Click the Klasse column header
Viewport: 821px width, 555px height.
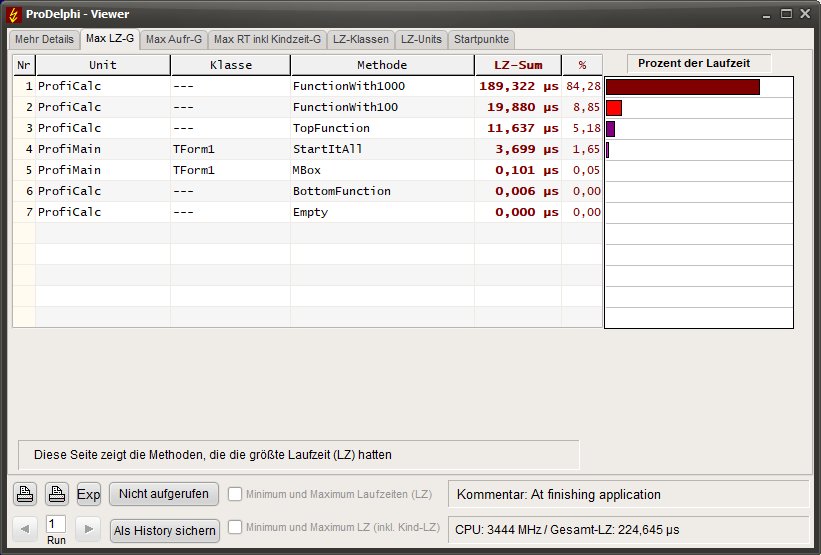(230, 65)
